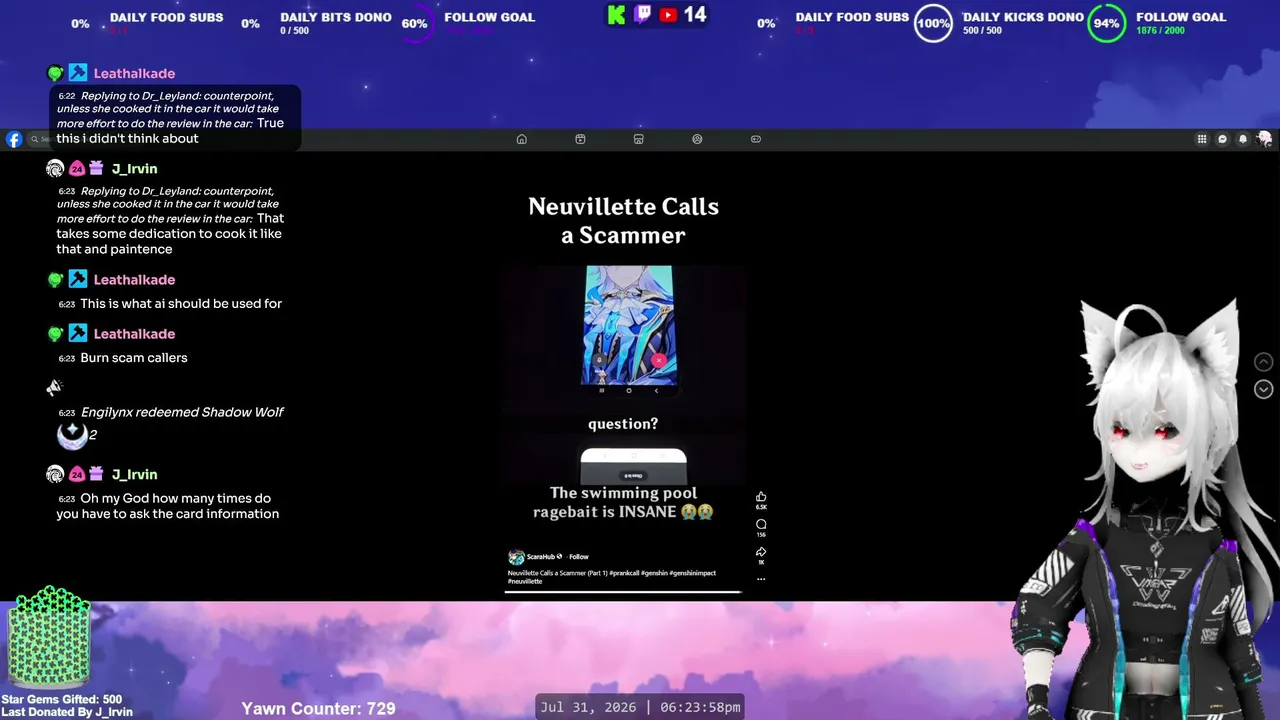Seek the reel progress bar
The image size is (1280, 720).
(622, 592)
